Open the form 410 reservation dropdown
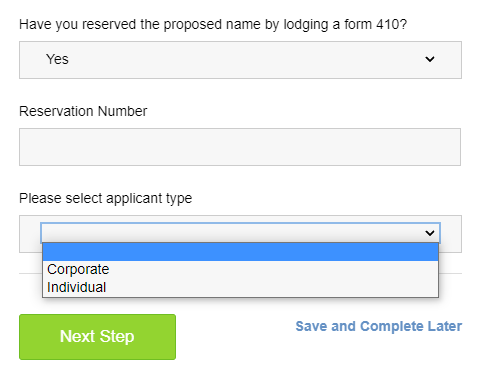Viewport: 487px width, 375px height. [x=240, y=60]
